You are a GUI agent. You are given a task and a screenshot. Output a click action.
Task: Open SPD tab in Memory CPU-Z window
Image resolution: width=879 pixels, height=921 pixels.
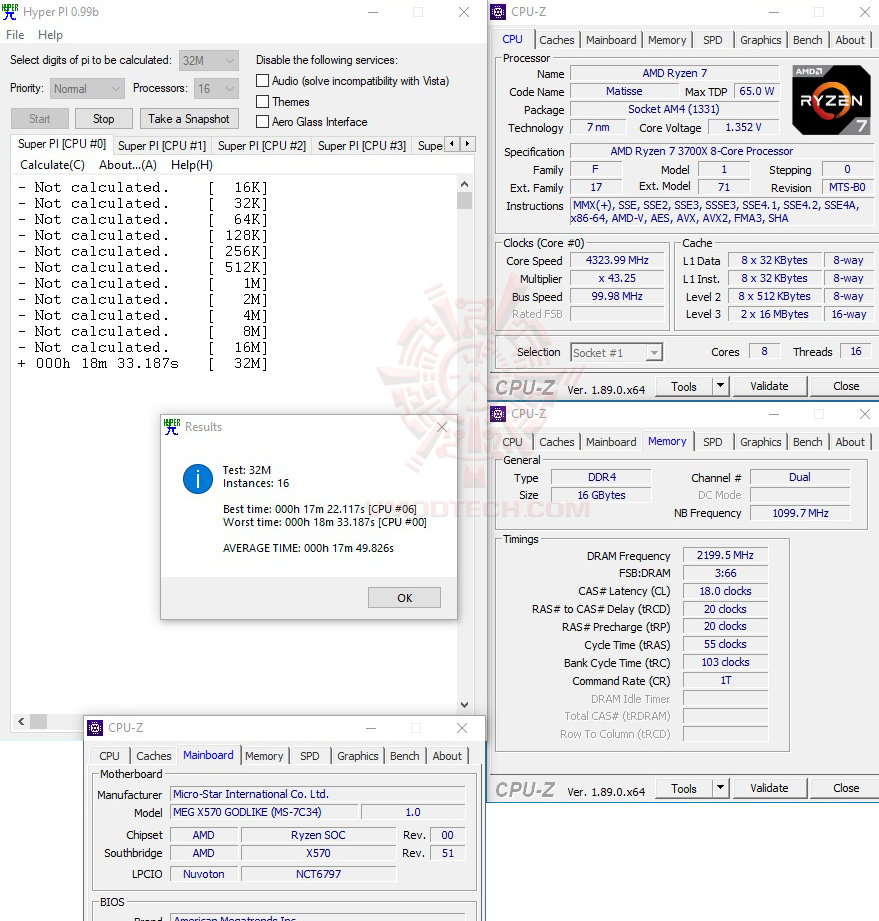[x=713, y=442]
